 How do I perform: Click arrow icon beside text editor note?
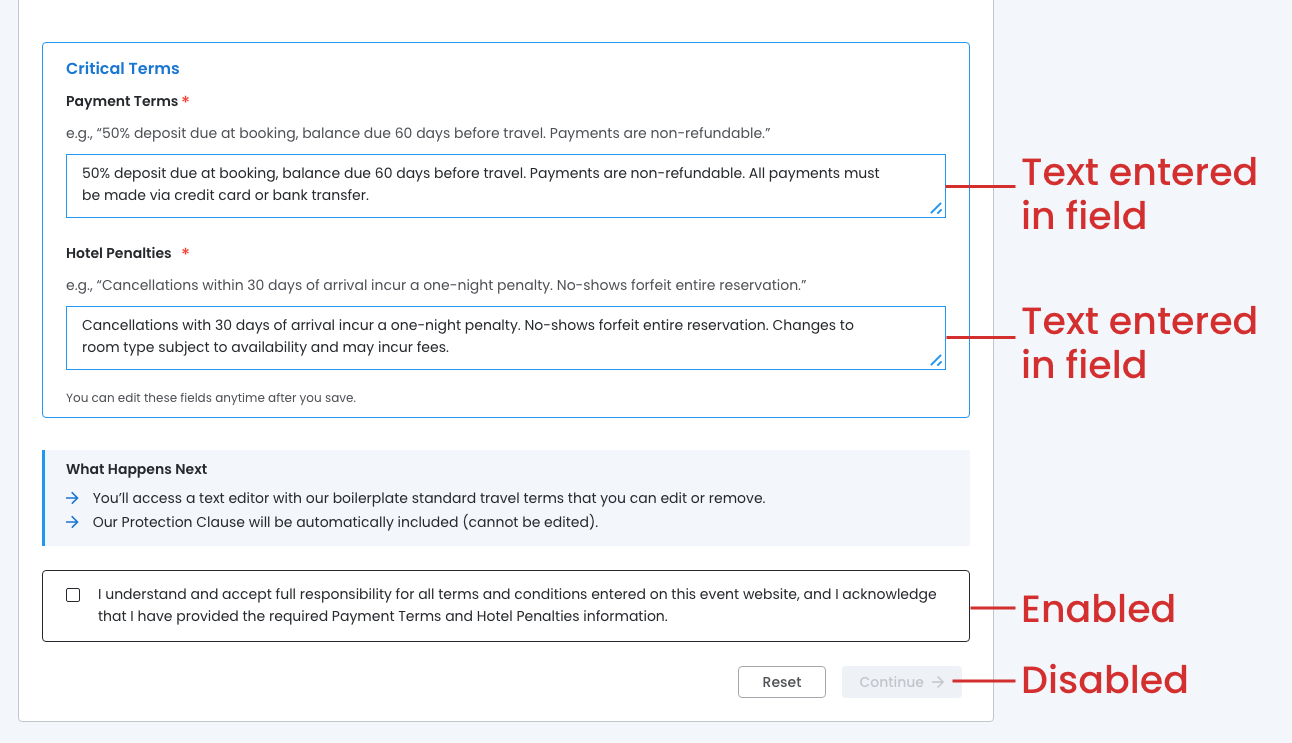(x=72, y=498)
